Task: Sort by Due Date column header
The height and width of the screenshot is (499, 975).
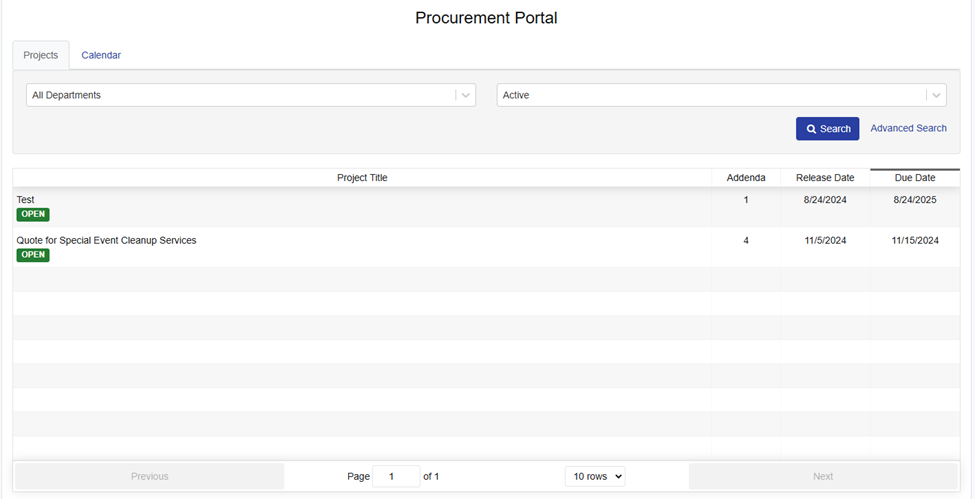Action: point(915,178)
